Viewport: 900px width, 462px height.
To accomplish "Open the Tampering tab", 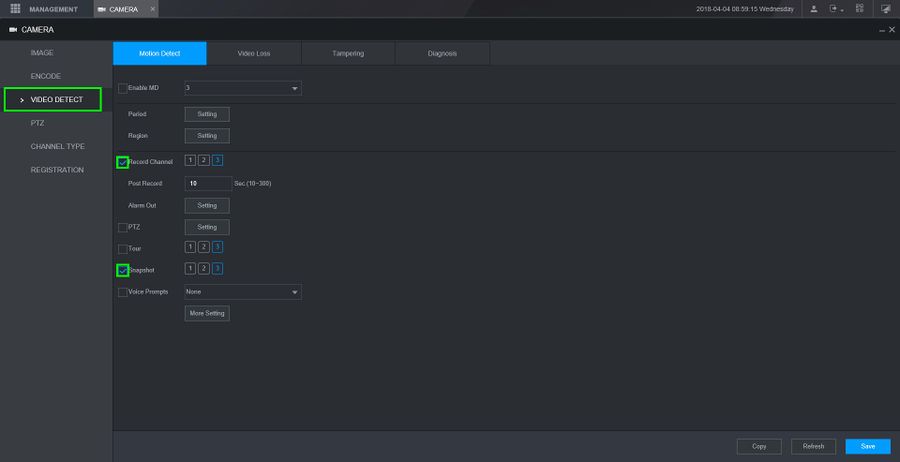I will coord(348,53).
